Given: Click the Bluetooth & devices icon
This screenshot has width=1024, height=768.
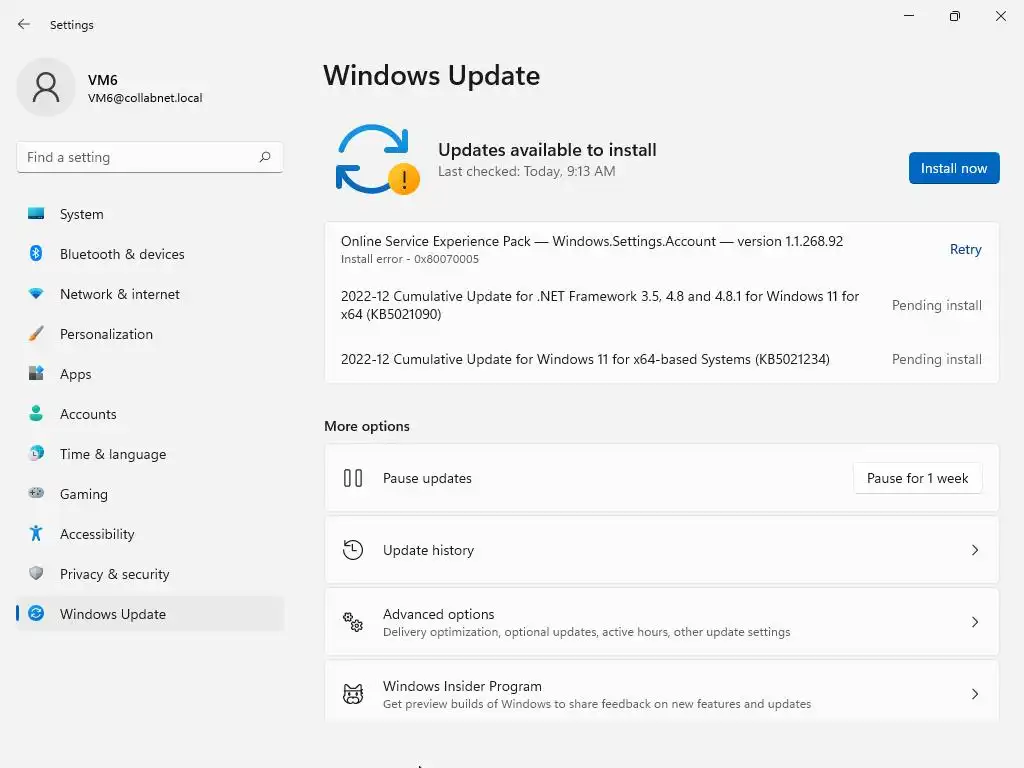Looking at the screenshot, I should click(36, 254).
